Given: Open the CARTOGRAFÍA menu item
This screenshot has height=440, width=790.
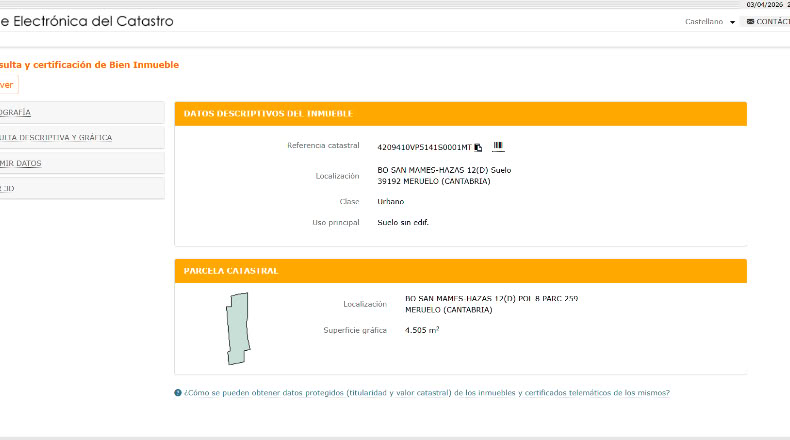Looking at the screenshot, I should tap(82, 112).
